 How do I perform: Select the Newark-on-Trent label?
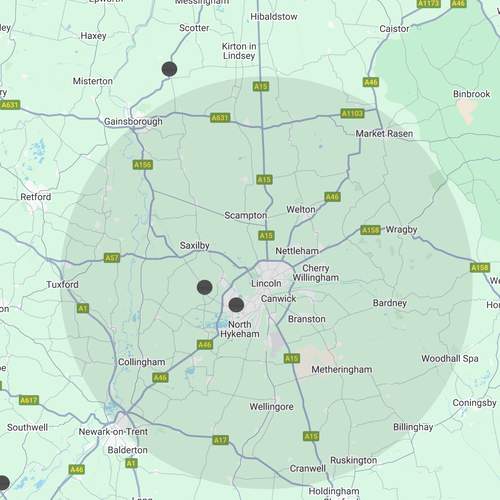point(113,432)
